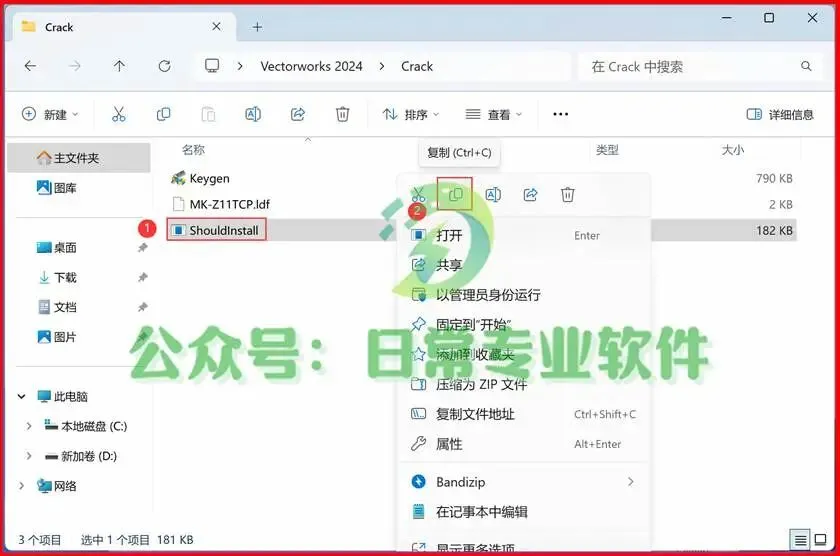This screenshot has height=556, width=840.
Task: Open the 排序 sort dropdown
Action: coord(411,114)
